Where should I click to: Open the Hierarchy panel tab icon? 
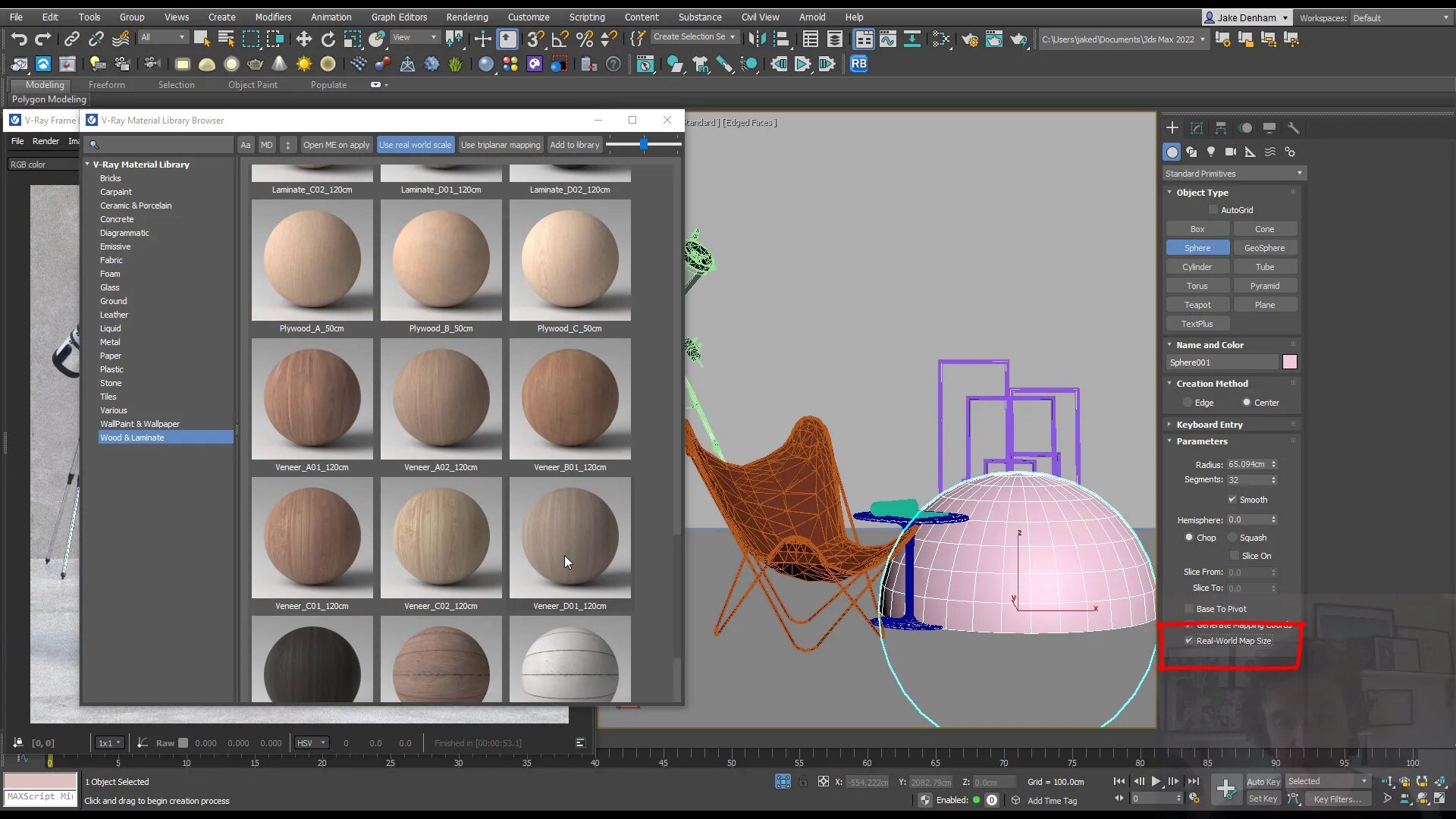tap(1221, 128)
